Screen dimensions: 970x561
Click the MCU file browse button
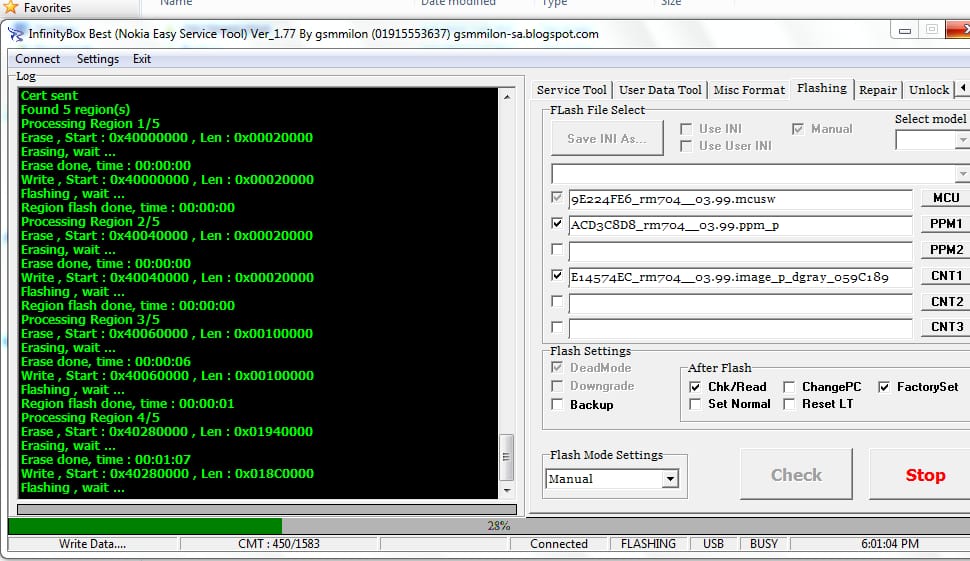point(946,198)
